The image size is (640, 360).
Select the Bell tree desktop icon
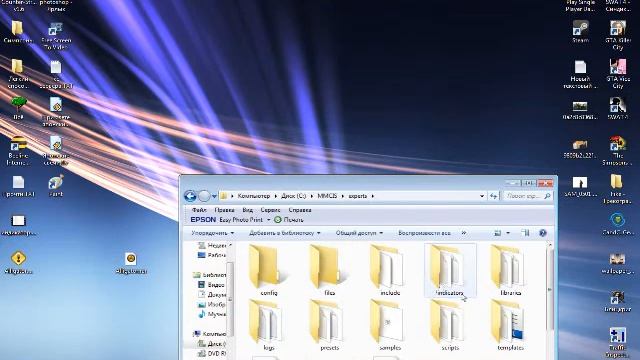point(18,108)
